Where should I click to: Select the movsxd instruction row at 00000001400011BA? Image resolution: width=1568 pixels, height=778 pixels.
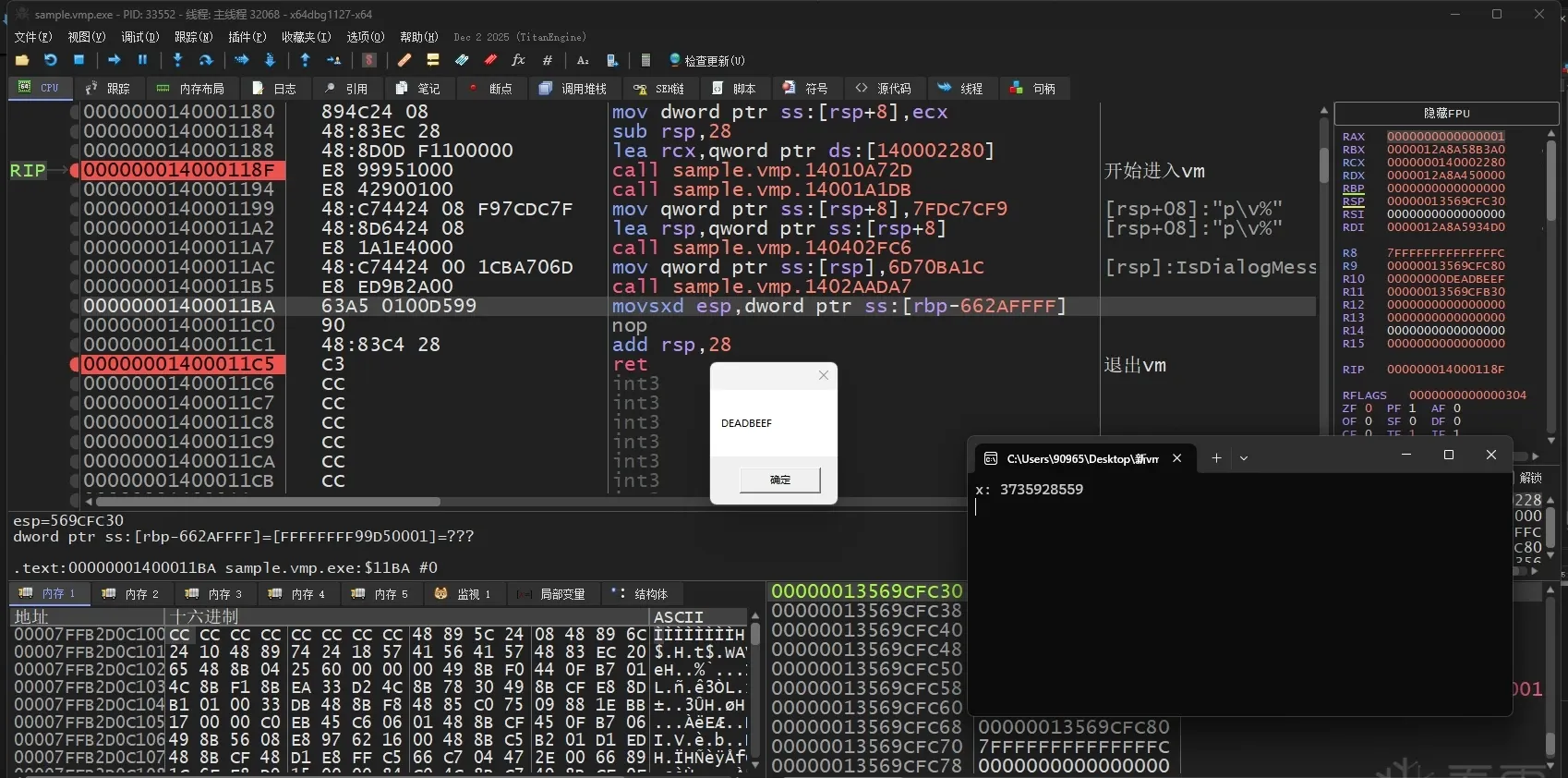tap(699, 306)
